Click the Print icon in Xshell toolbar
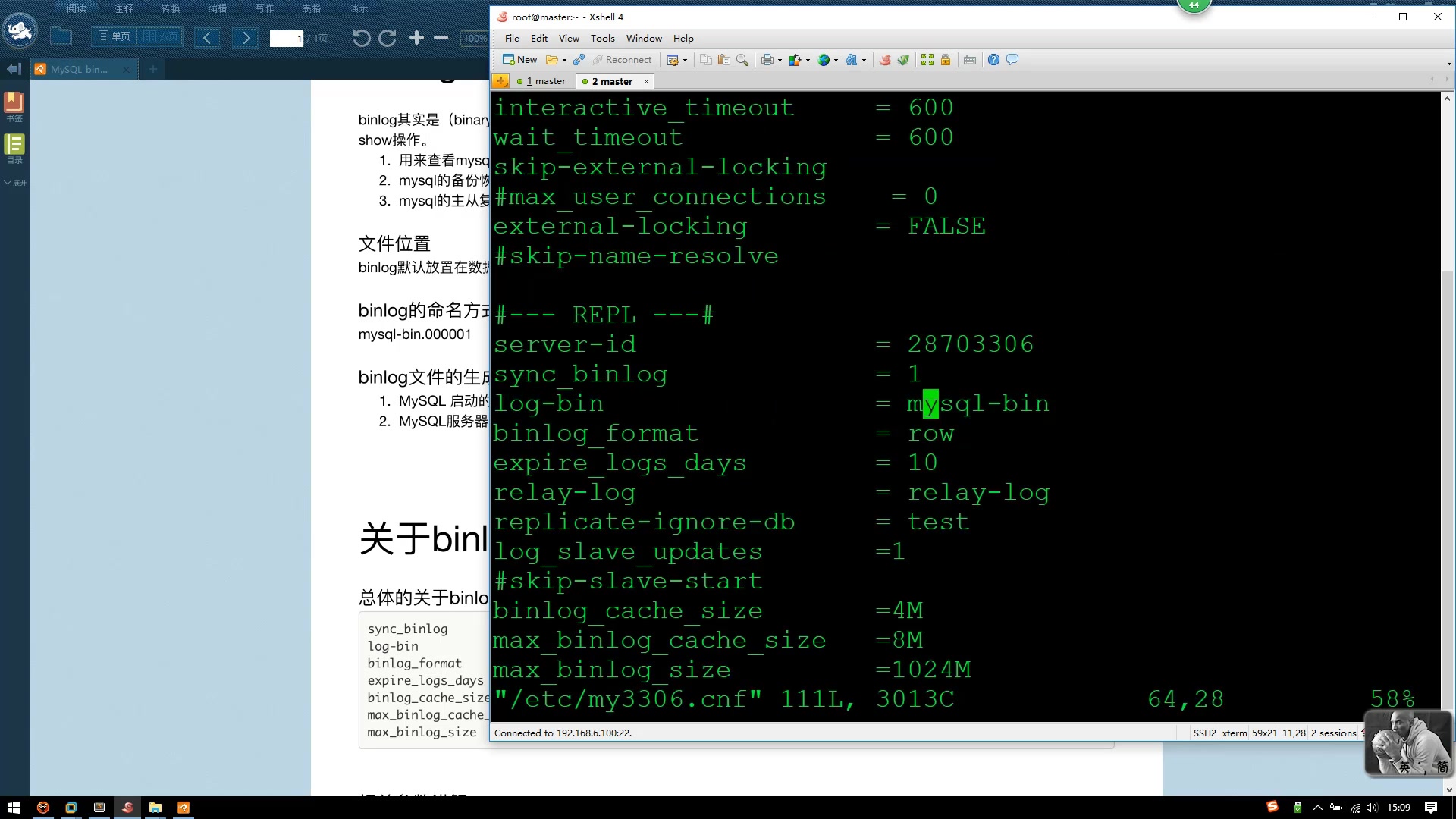Screen dimensions: 1456x819 [x=767, y=60]
